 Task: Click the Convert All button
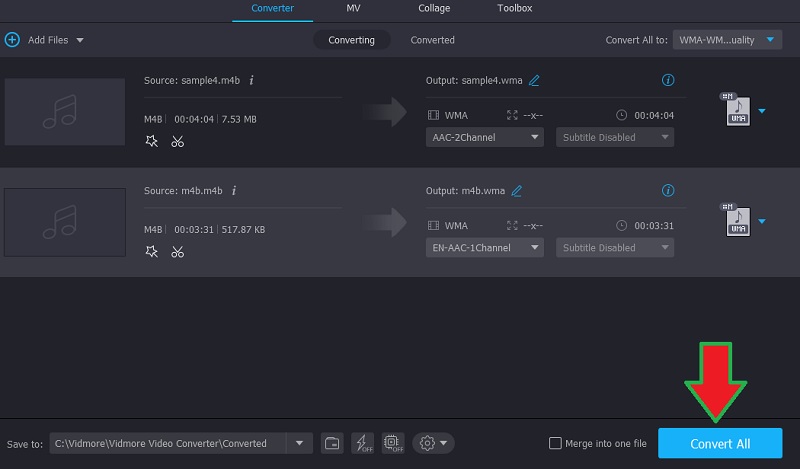[x=720, y=443]
